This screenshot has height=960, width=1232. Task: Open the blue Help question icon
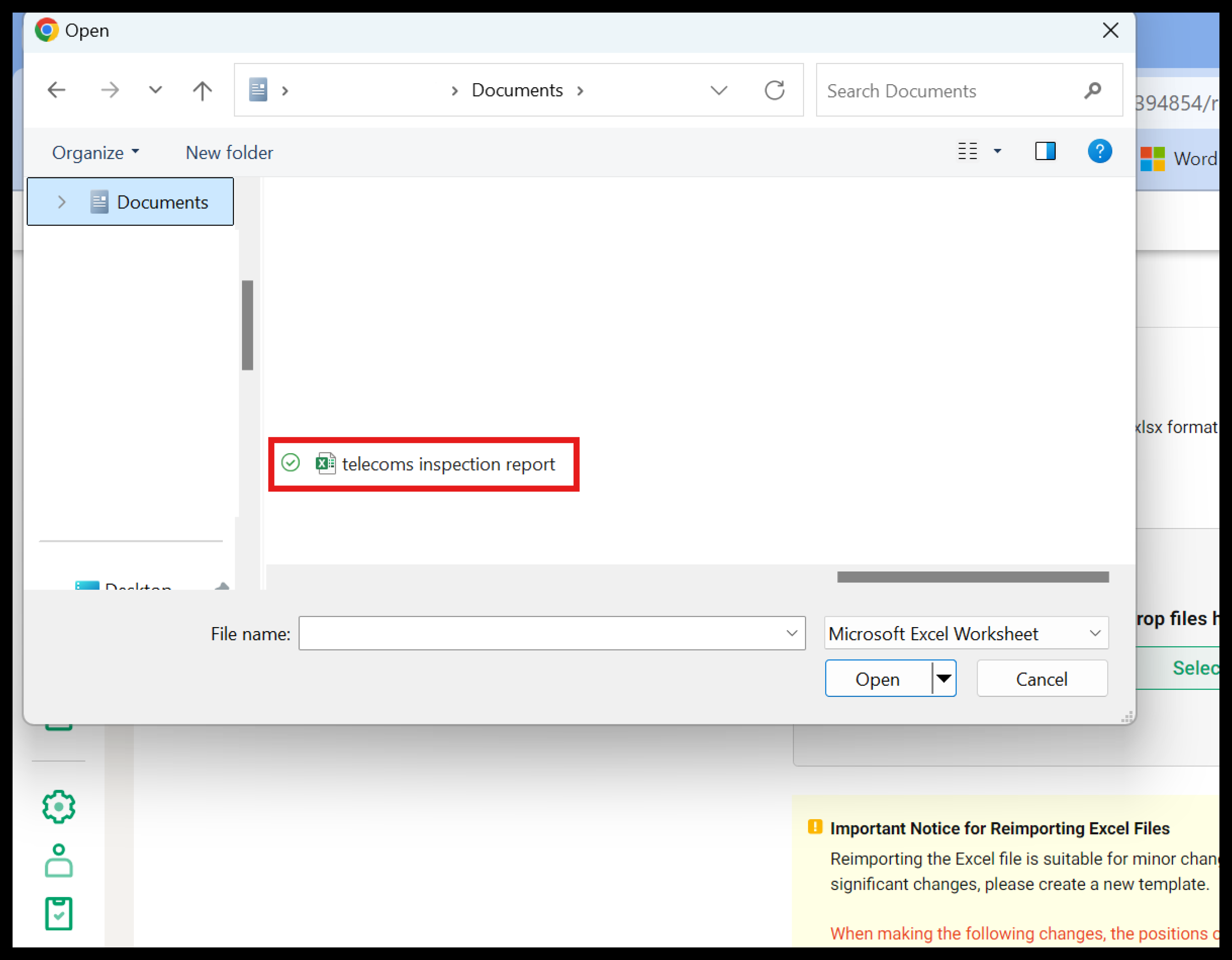tap(1099, 151)
